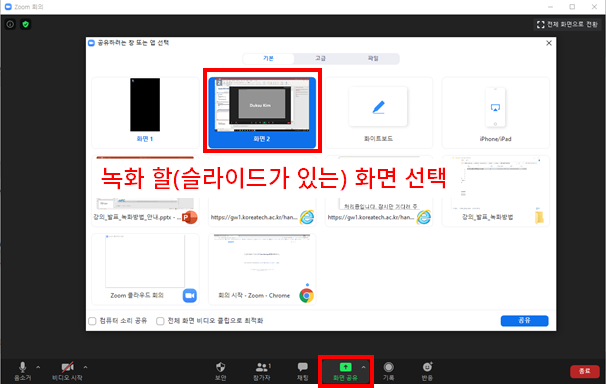Viewport: 606px width, 388px height.
Task: Click the blue 공유 (Share) button
Action: (524, 321)
